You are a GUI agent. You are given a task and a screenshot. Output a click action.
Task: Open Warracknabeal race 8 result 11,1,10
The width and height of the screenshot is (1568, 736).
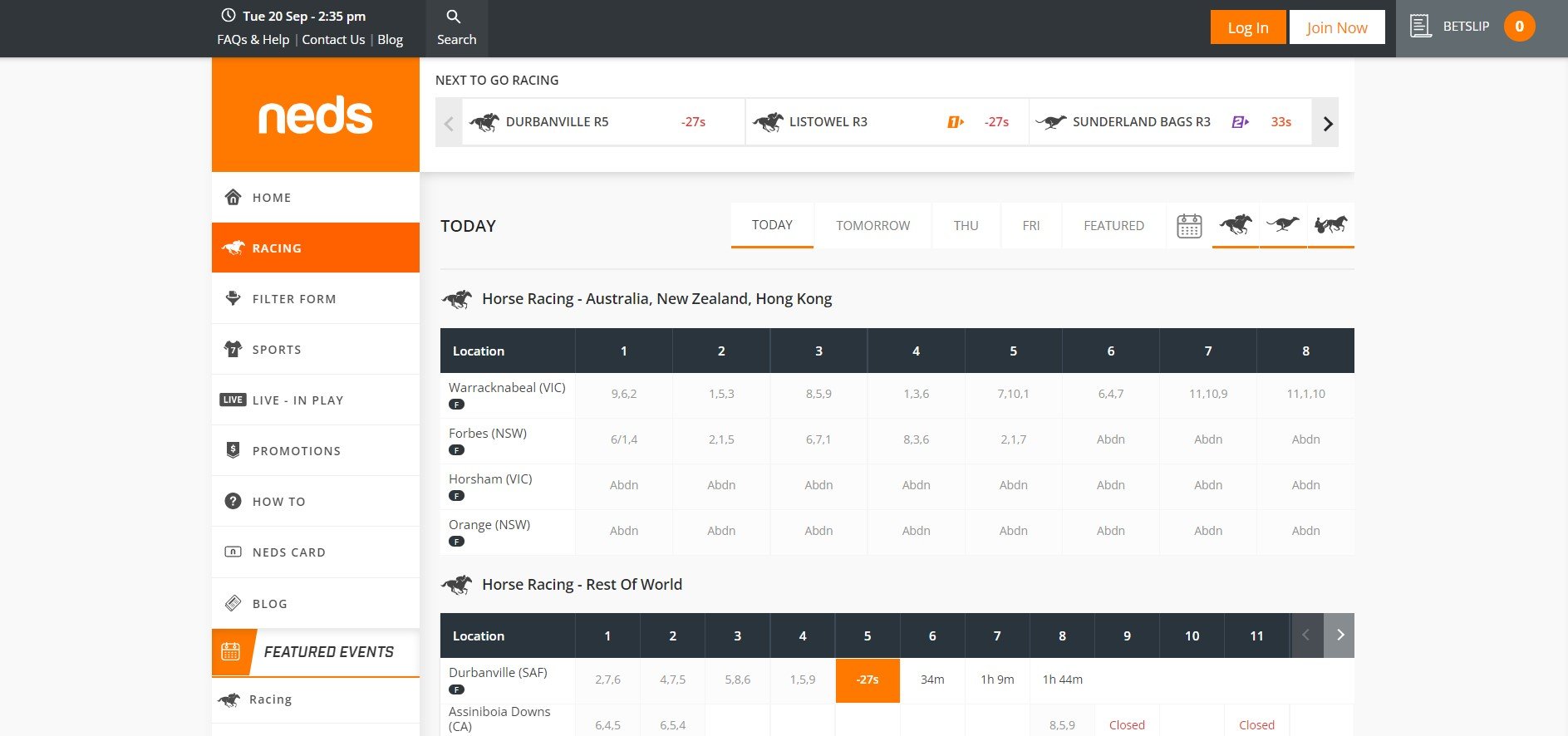point(1305,395)
